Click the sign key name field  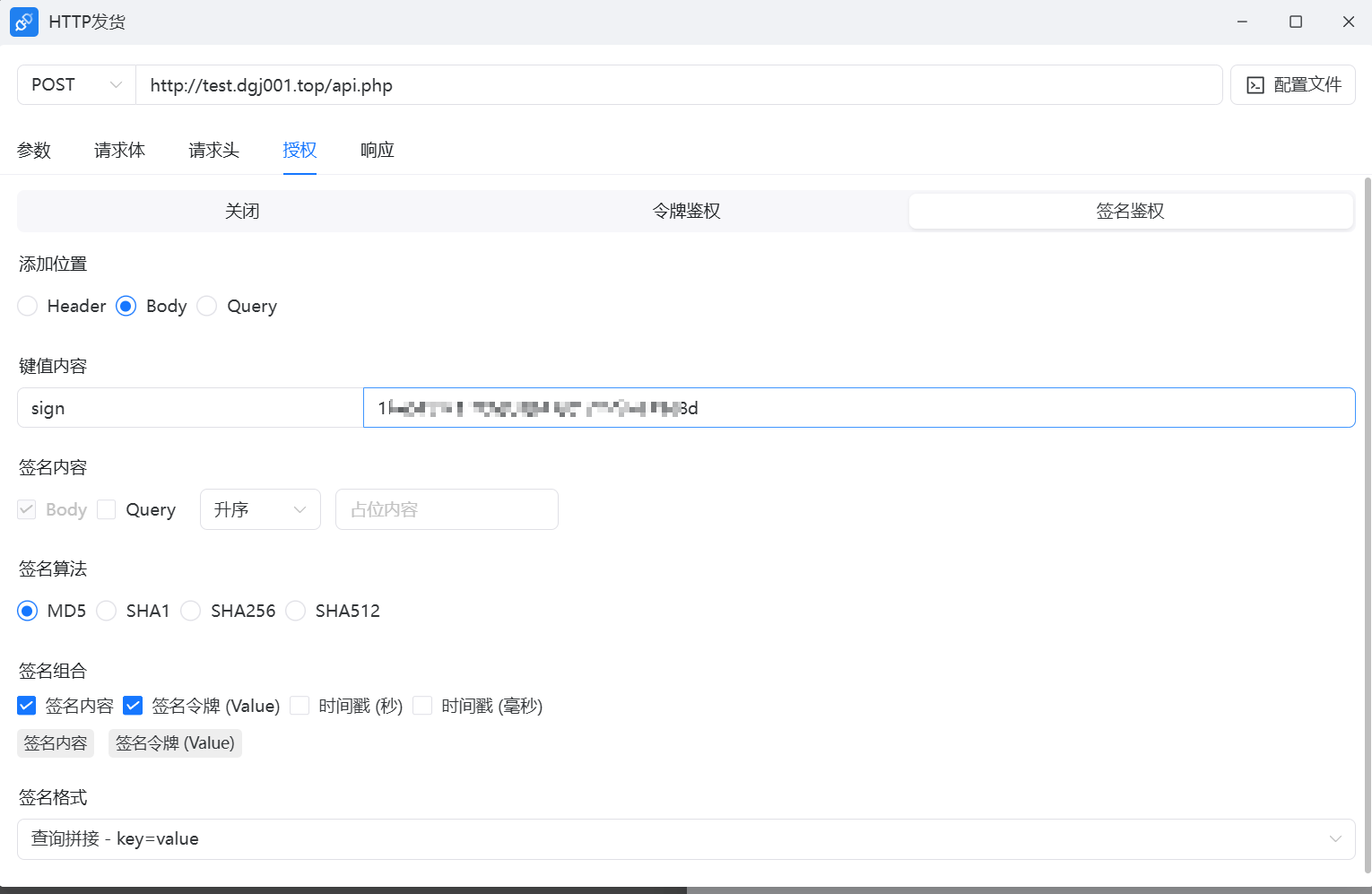pyautogui.click(x=190, y=409)
